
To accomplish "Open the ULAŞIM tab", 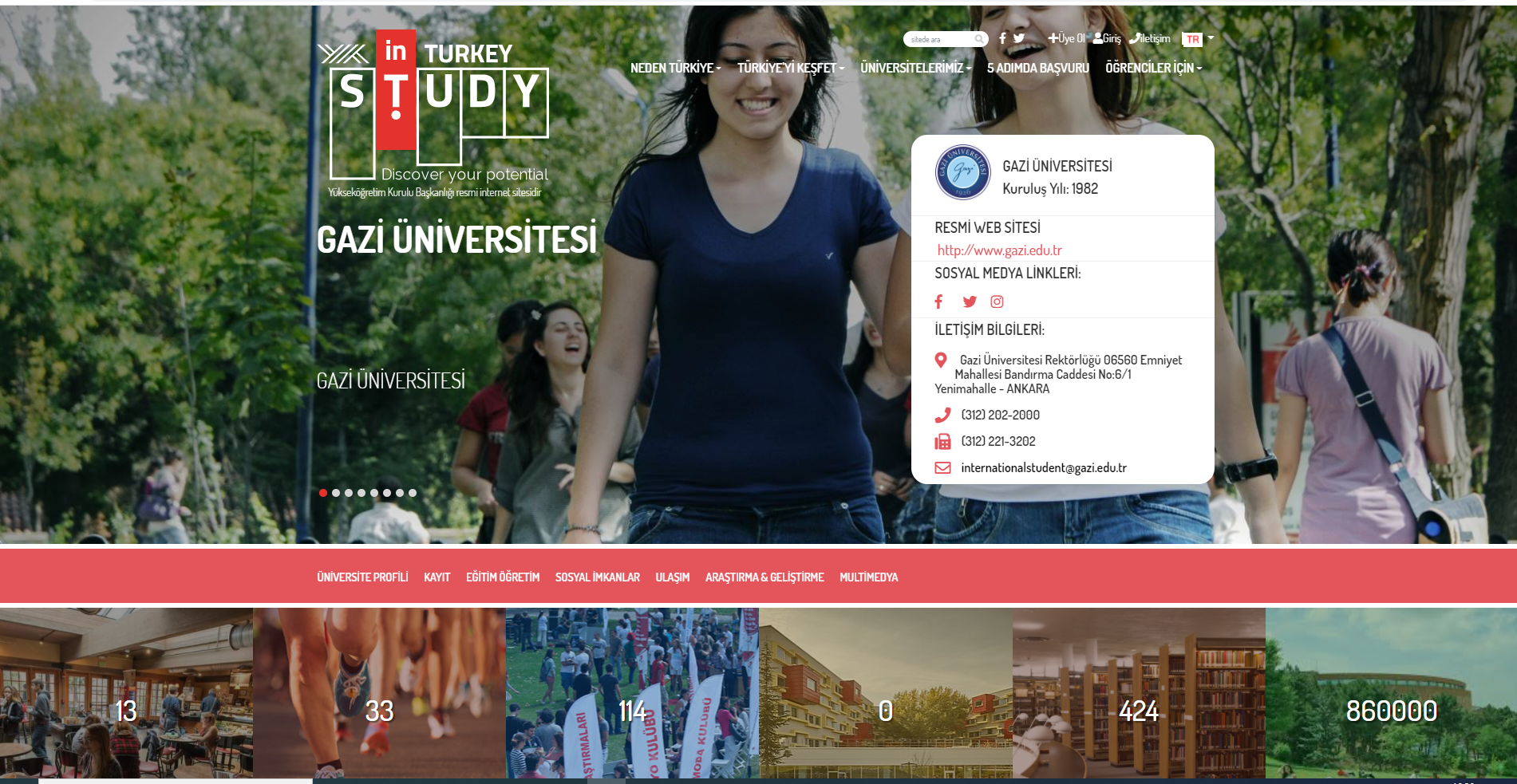I will point(672,577).
